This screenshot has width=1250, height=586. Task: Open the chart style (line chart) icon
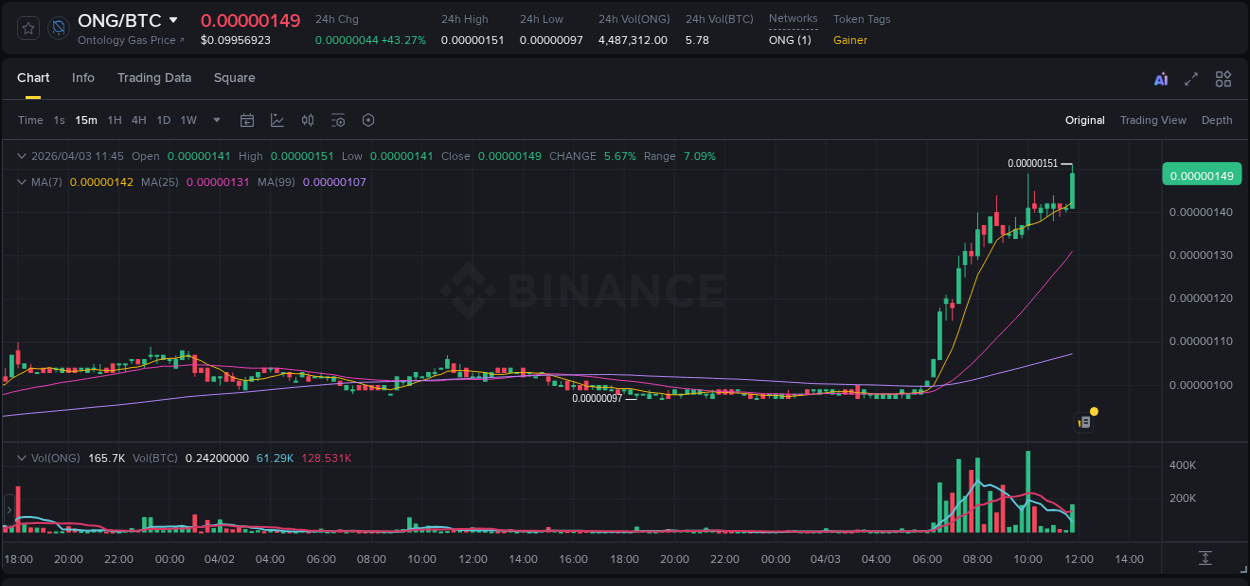277,120
